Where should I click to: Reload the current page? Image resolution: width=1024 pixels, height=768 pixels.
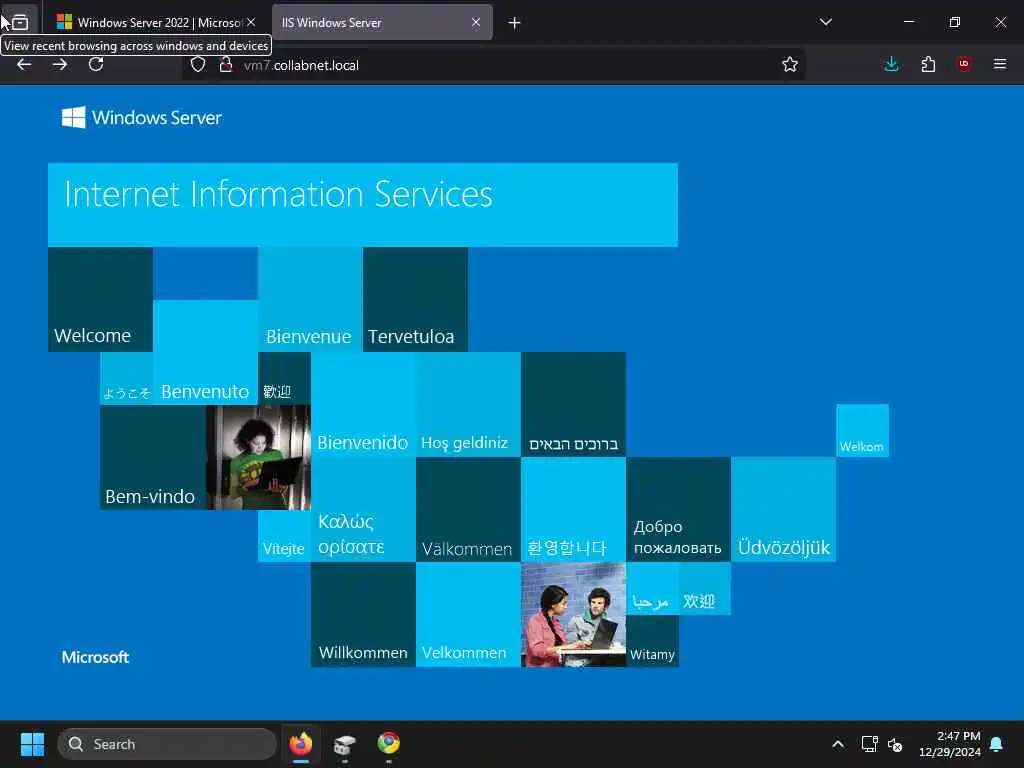pos(96,65)
